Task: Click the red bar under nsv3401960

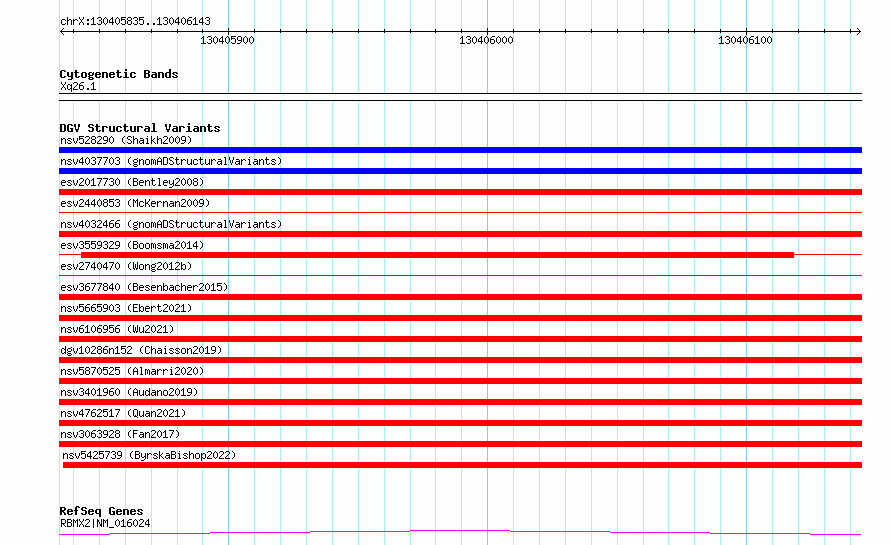Action: pyautogui.click(x=460, y=402)
